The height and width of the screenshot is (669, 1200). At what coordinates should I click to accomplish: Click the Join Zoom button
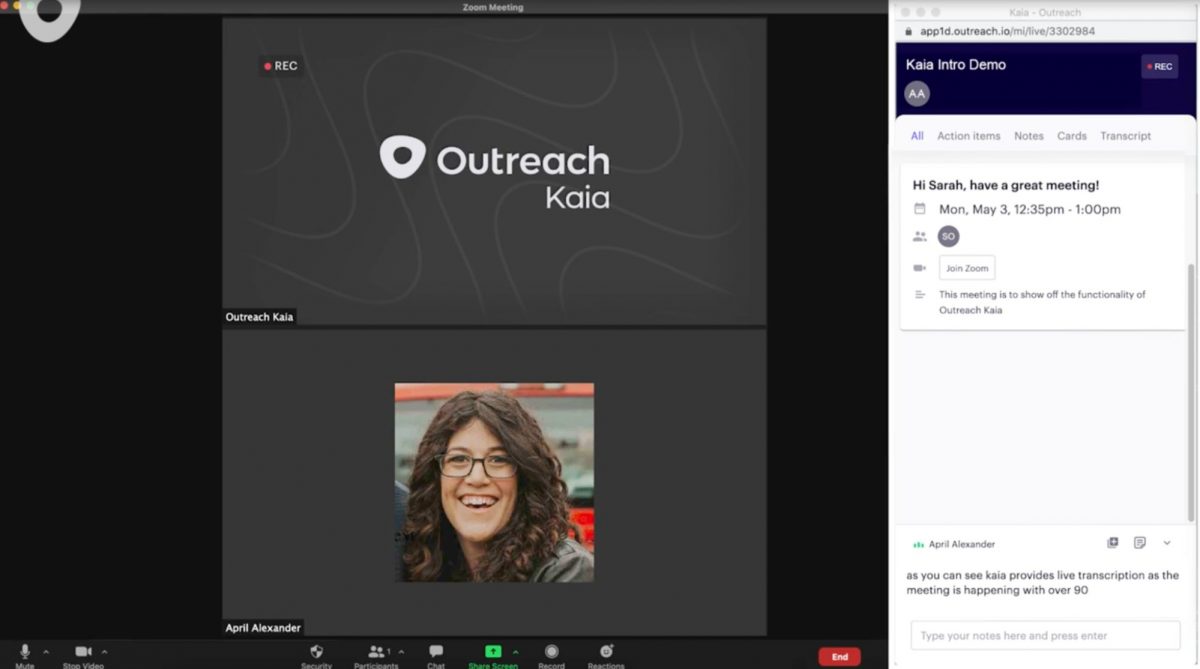[966, 268]
